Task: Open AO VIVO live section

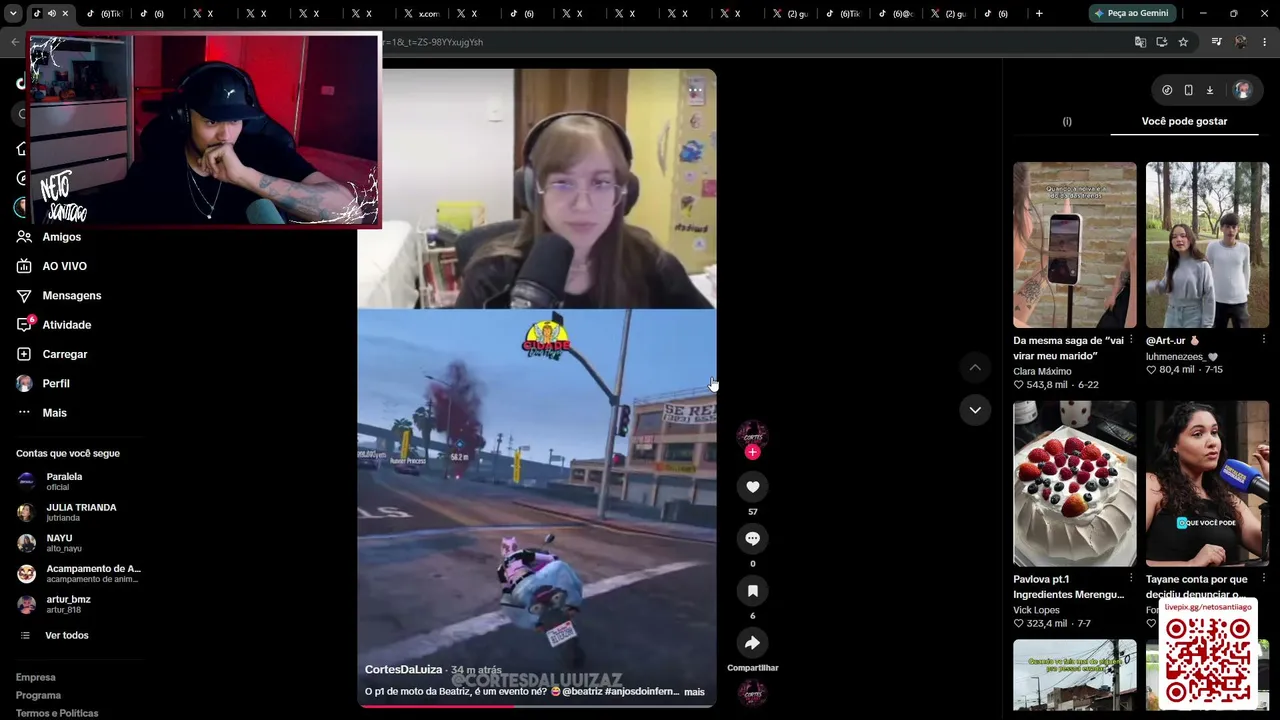Action: click(x=51, y=266)
